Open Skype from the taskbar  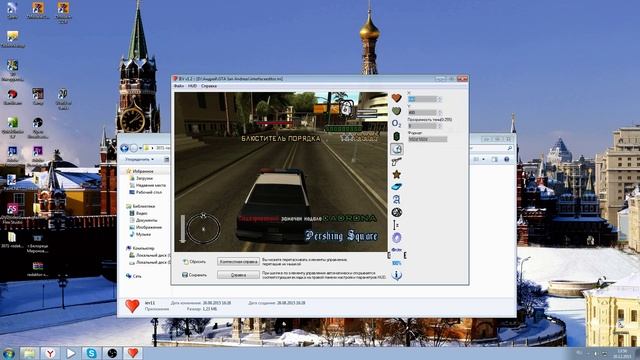click(x=91, y=353)
